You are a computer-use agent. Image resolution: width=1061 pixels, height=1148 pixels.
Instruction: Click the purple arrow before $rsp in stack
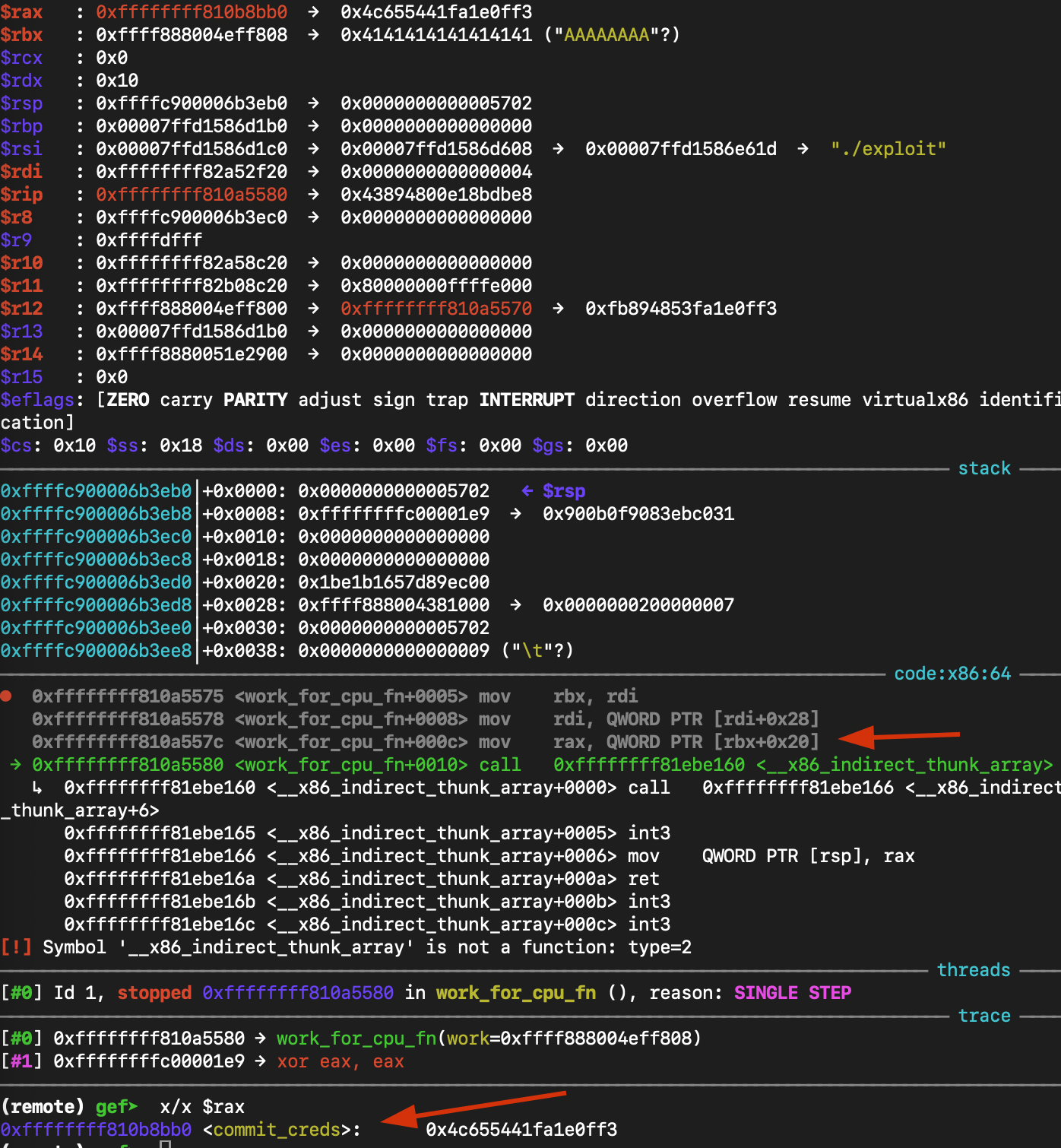527,491
